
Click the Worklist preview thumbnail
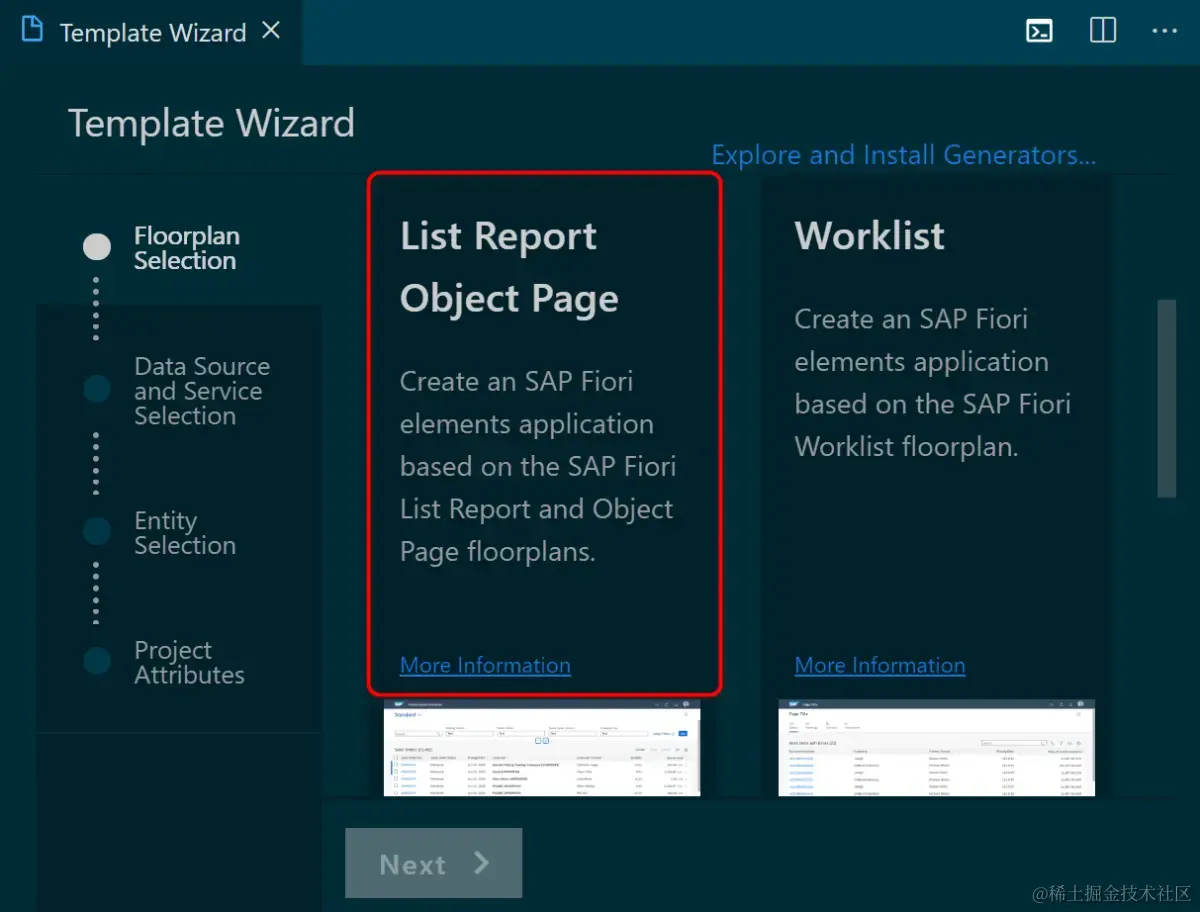937,748
